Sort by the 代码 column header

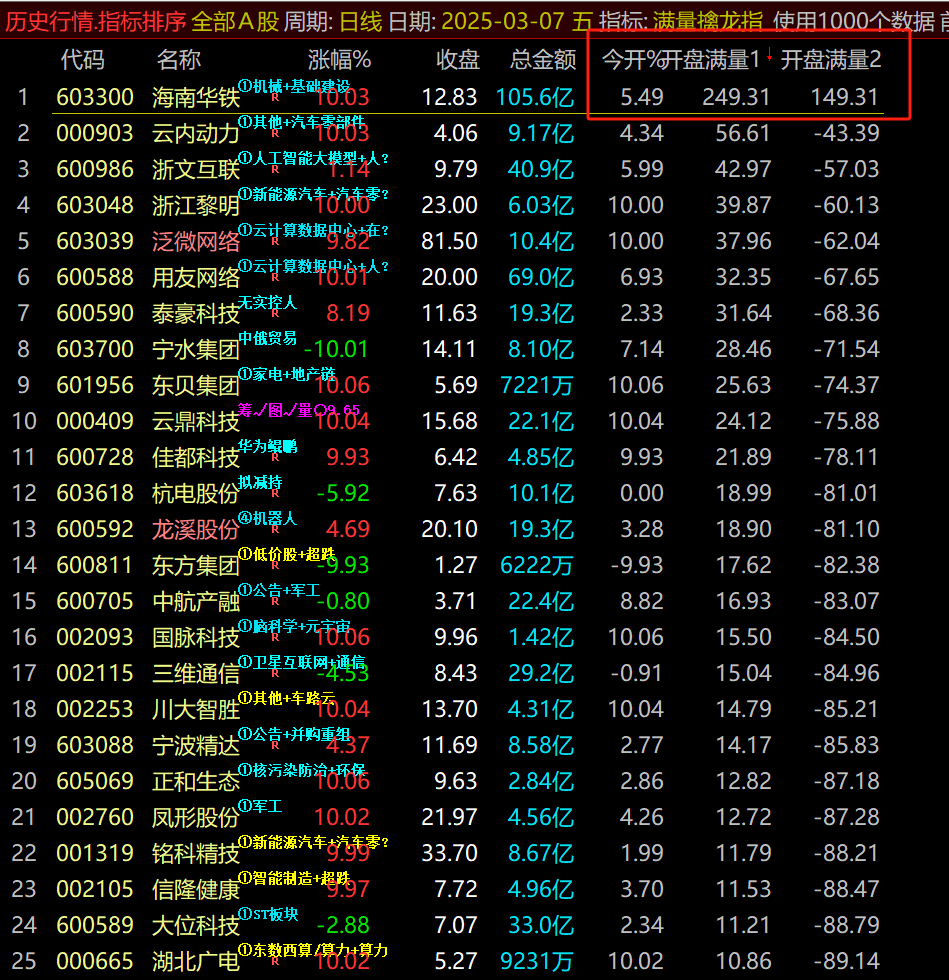(83, 60)
